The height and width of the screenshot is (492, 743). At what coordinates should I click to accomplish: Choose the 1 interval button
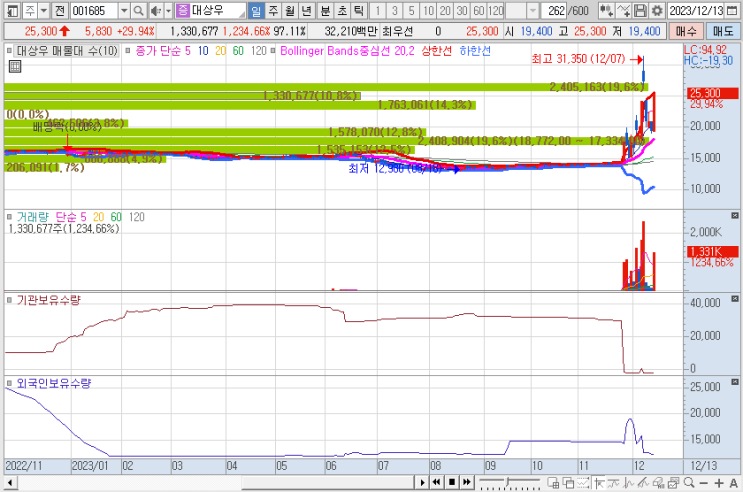(378, 10)
